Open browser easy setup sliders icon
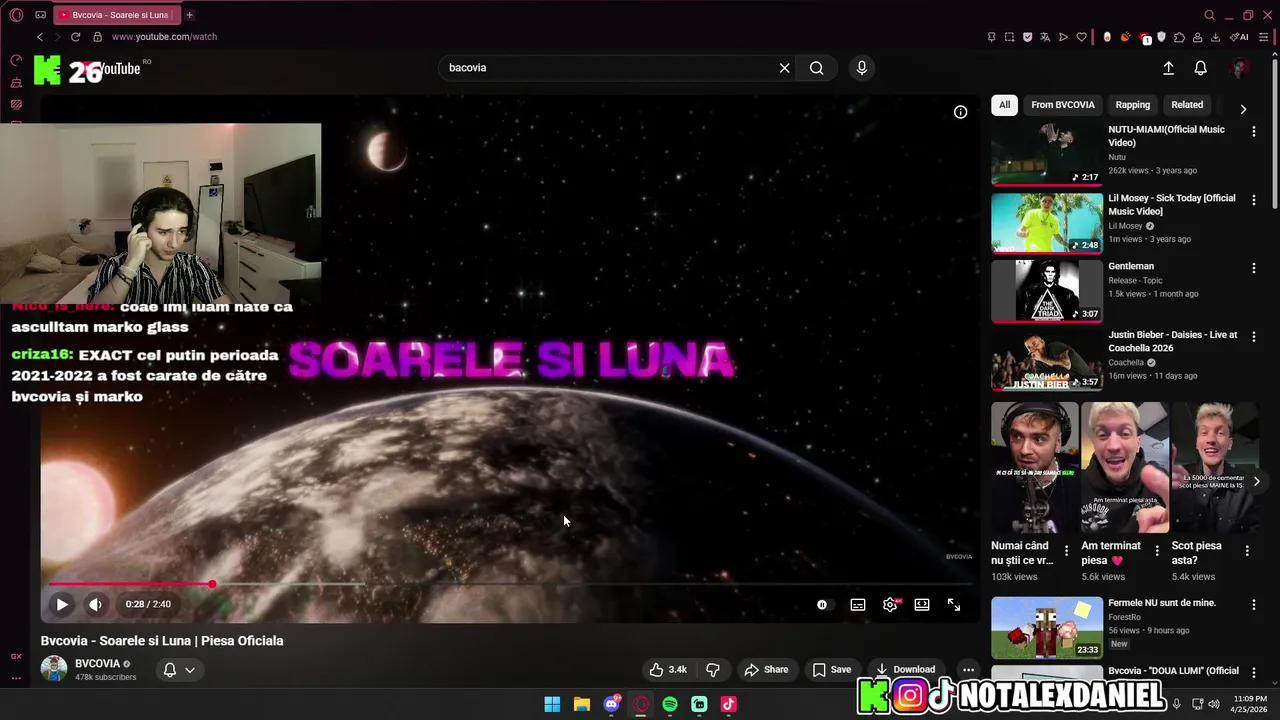This screenshot has width=1280, height=720. (1265, 37)
